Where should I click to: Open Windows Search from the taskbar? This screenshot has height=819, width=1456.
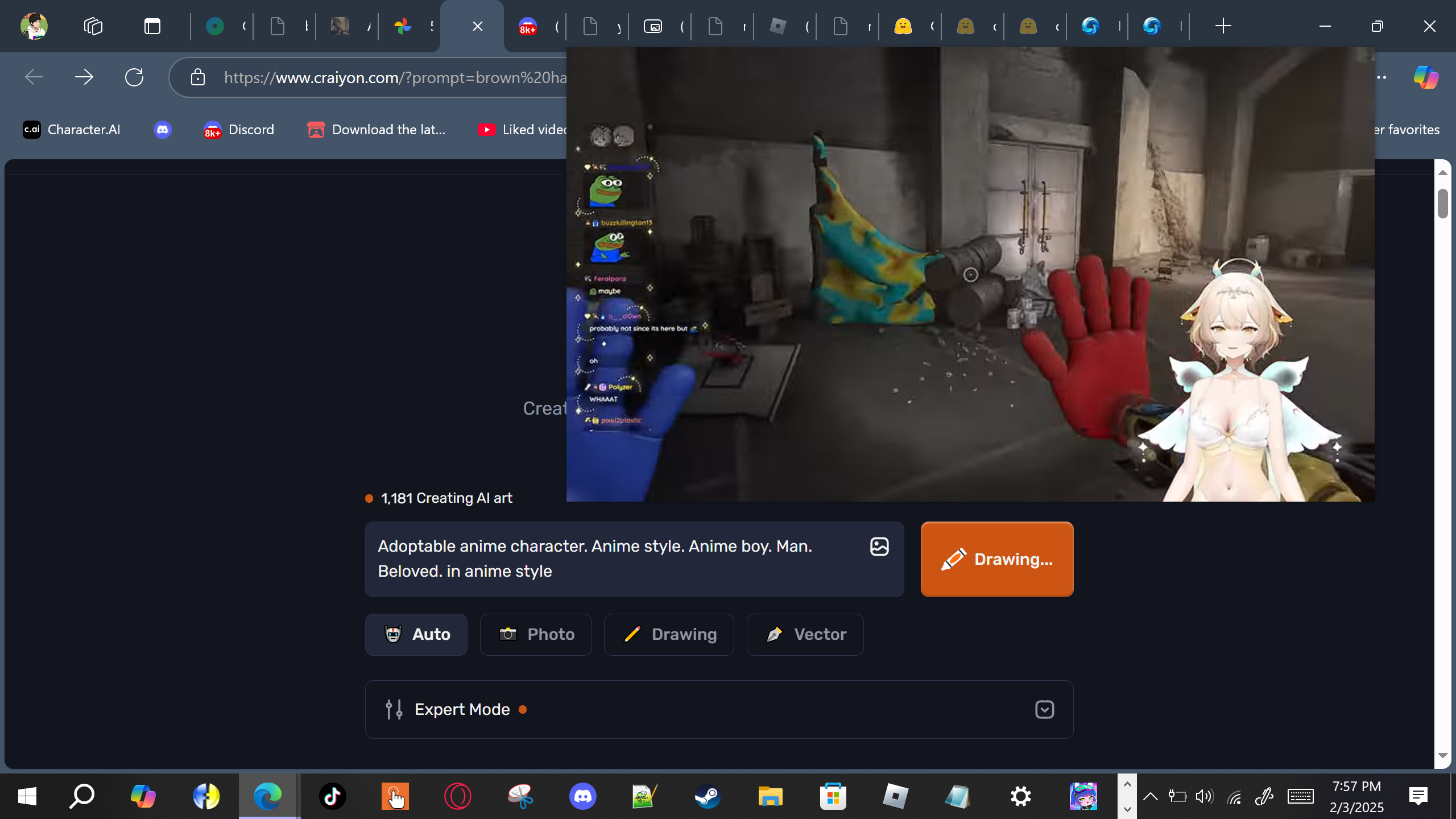(81, 796)
